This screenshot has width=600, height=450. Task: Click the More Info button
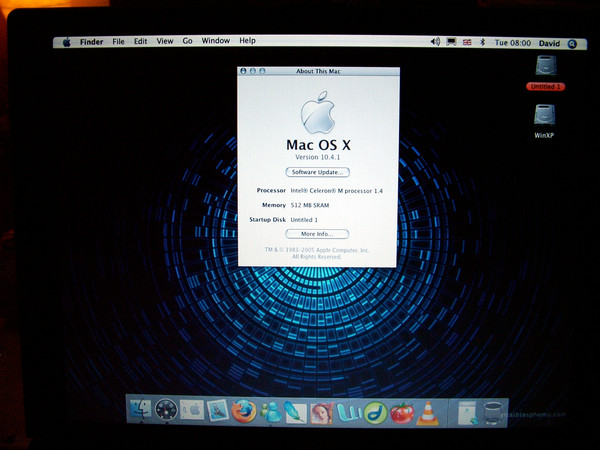tap(317, 234)
